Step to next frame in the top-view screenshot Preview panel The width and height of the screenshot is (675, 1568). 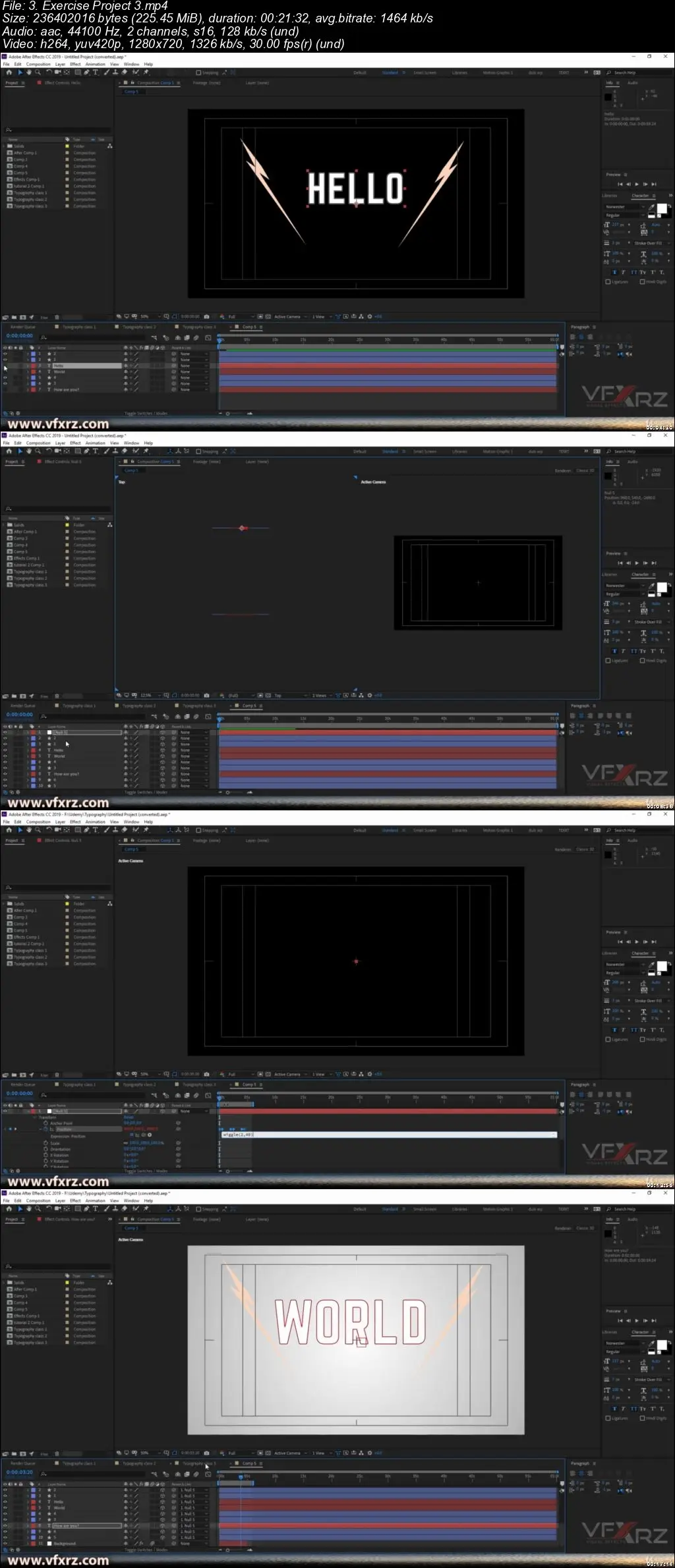click(645, 563)
